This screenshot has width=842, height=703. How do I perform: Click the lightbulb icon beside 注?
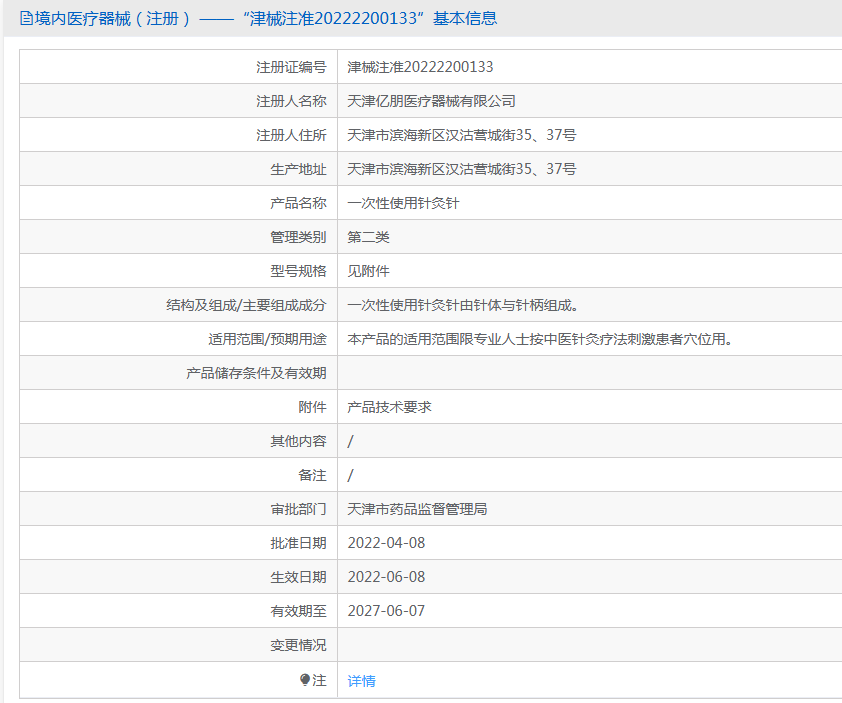[305, 680]
